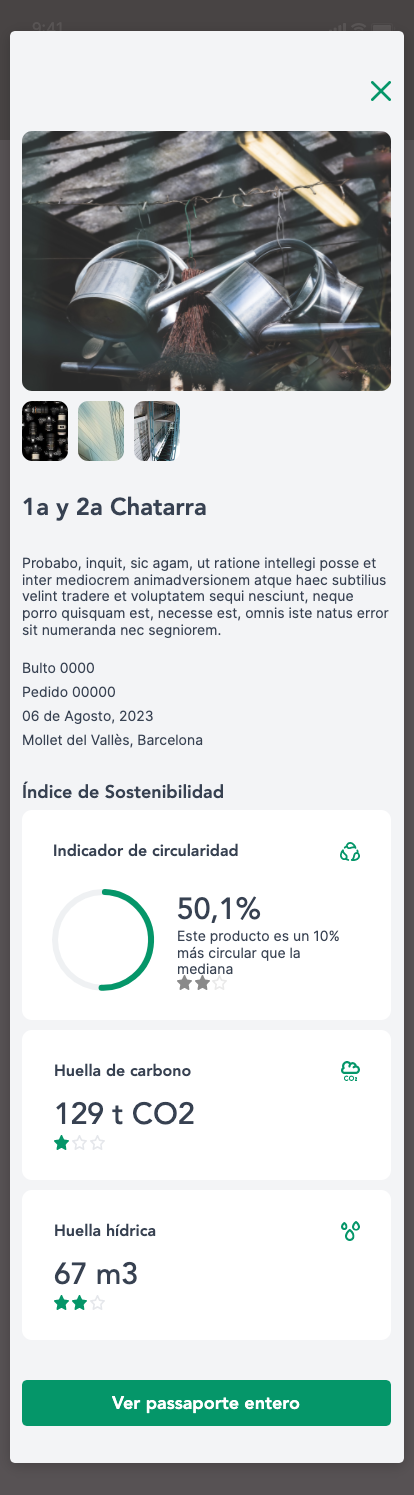
Task: Click the Pedido 00000 order text
Action: [69, 692]
